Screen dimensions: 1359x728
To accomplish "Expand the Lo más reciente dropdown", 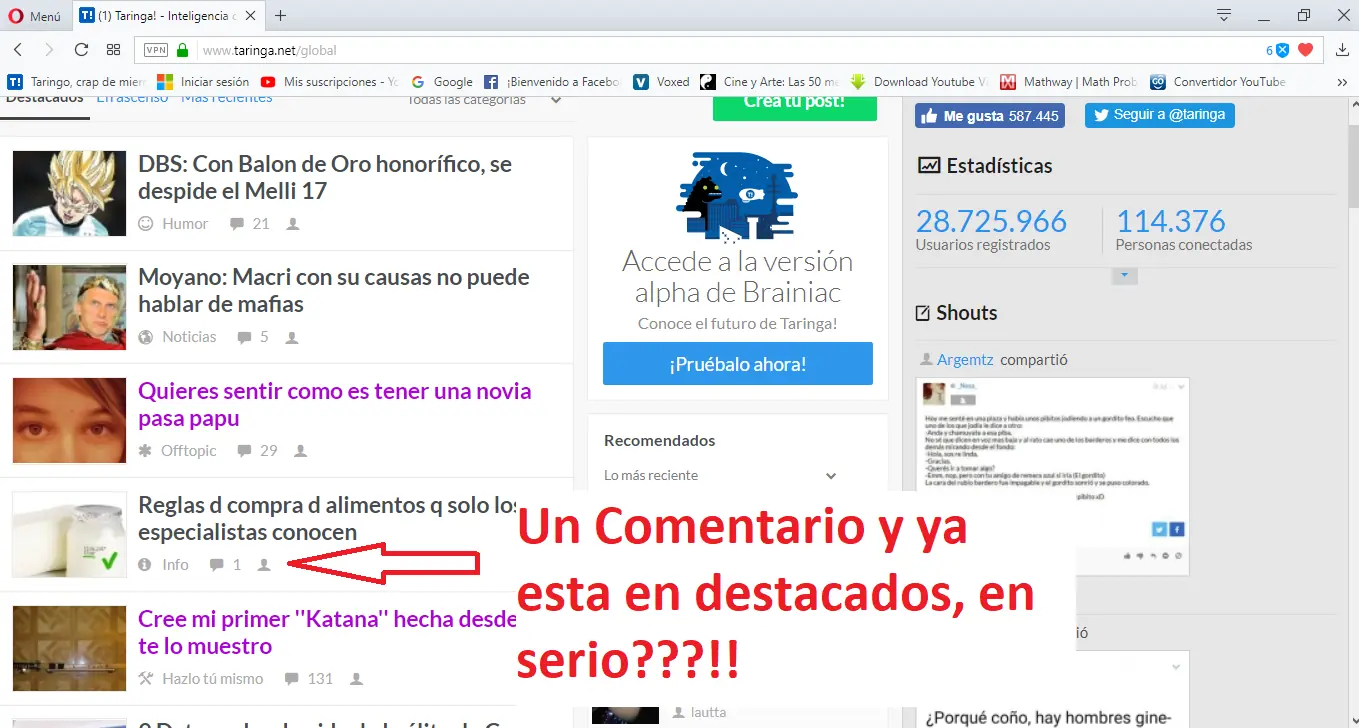I will point(721,475).
